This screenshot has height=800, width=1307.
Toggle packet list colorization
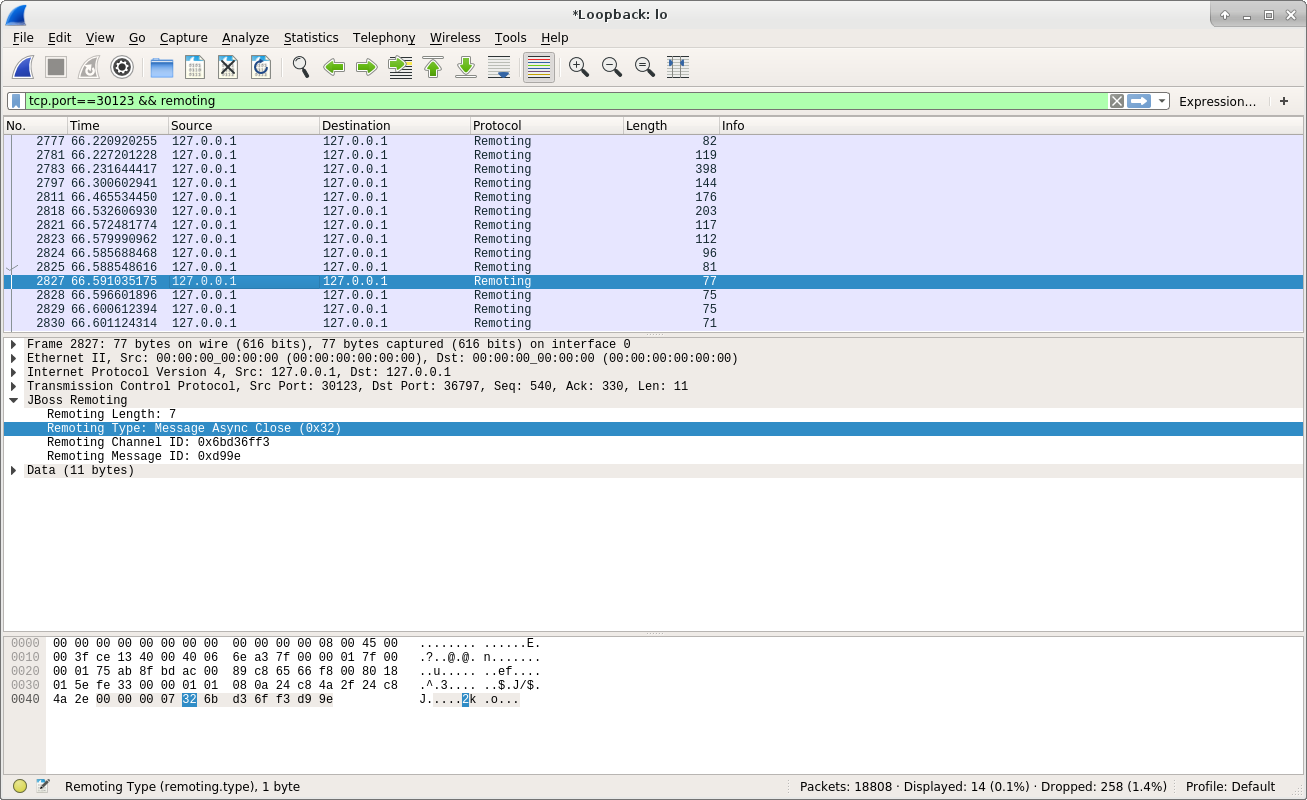(x=539, y=67)
